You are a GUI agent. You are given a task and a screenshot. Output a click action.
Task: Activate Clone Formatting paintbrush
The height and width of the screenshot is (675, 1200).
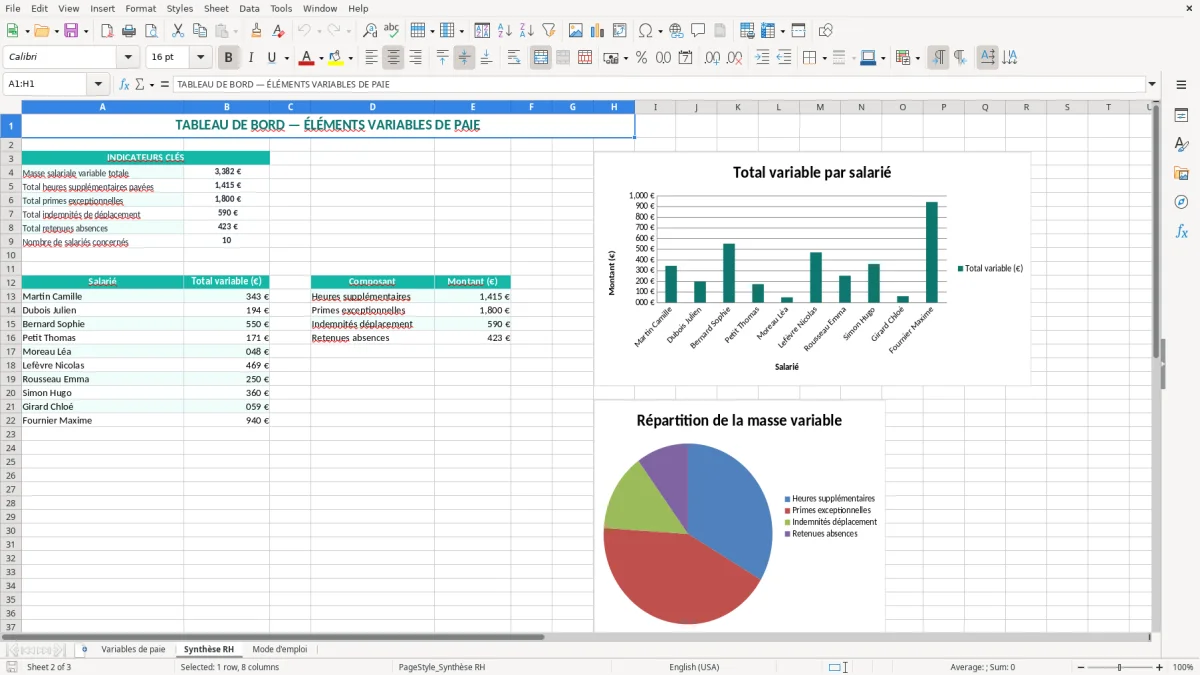257,31
